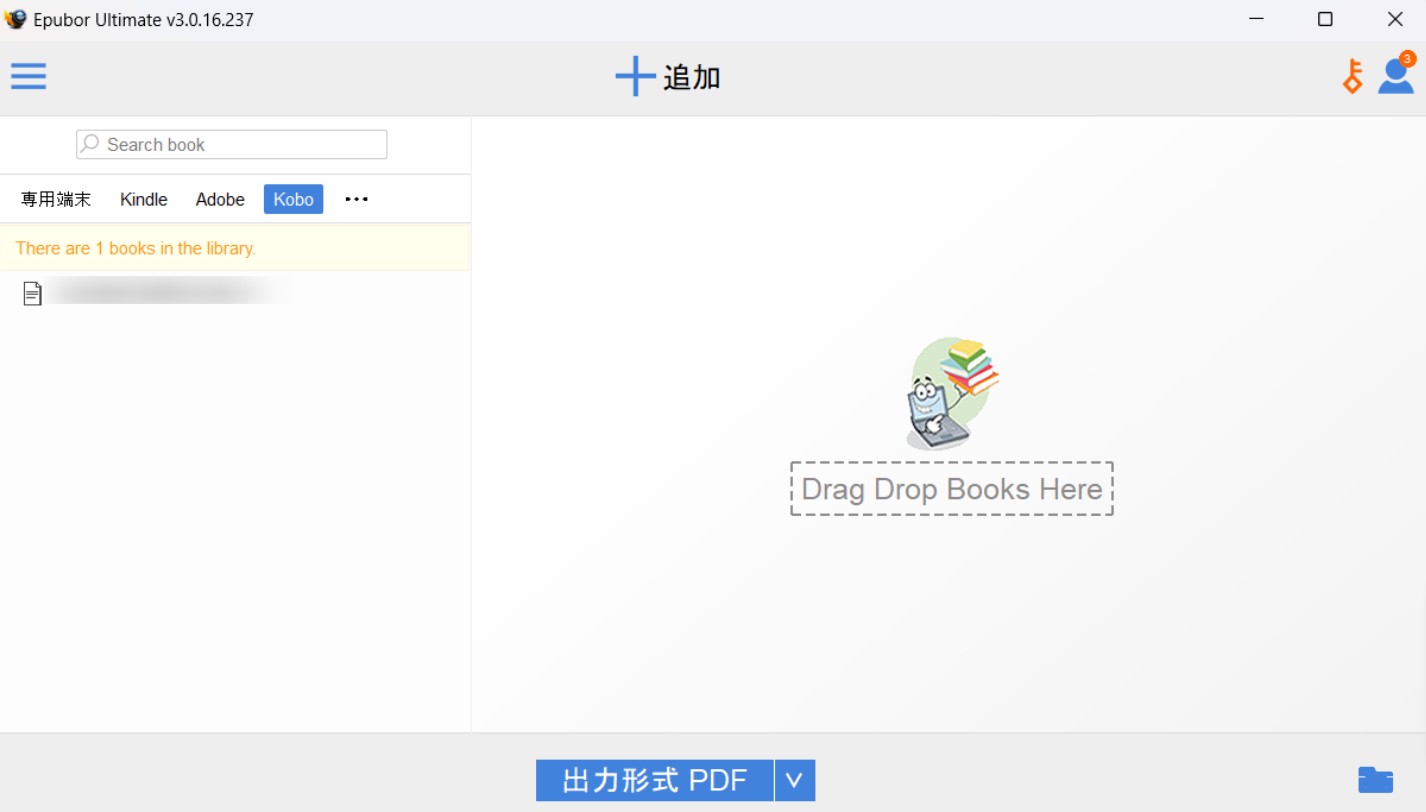Switch to the 専用端末 tab

click(56, 199)
